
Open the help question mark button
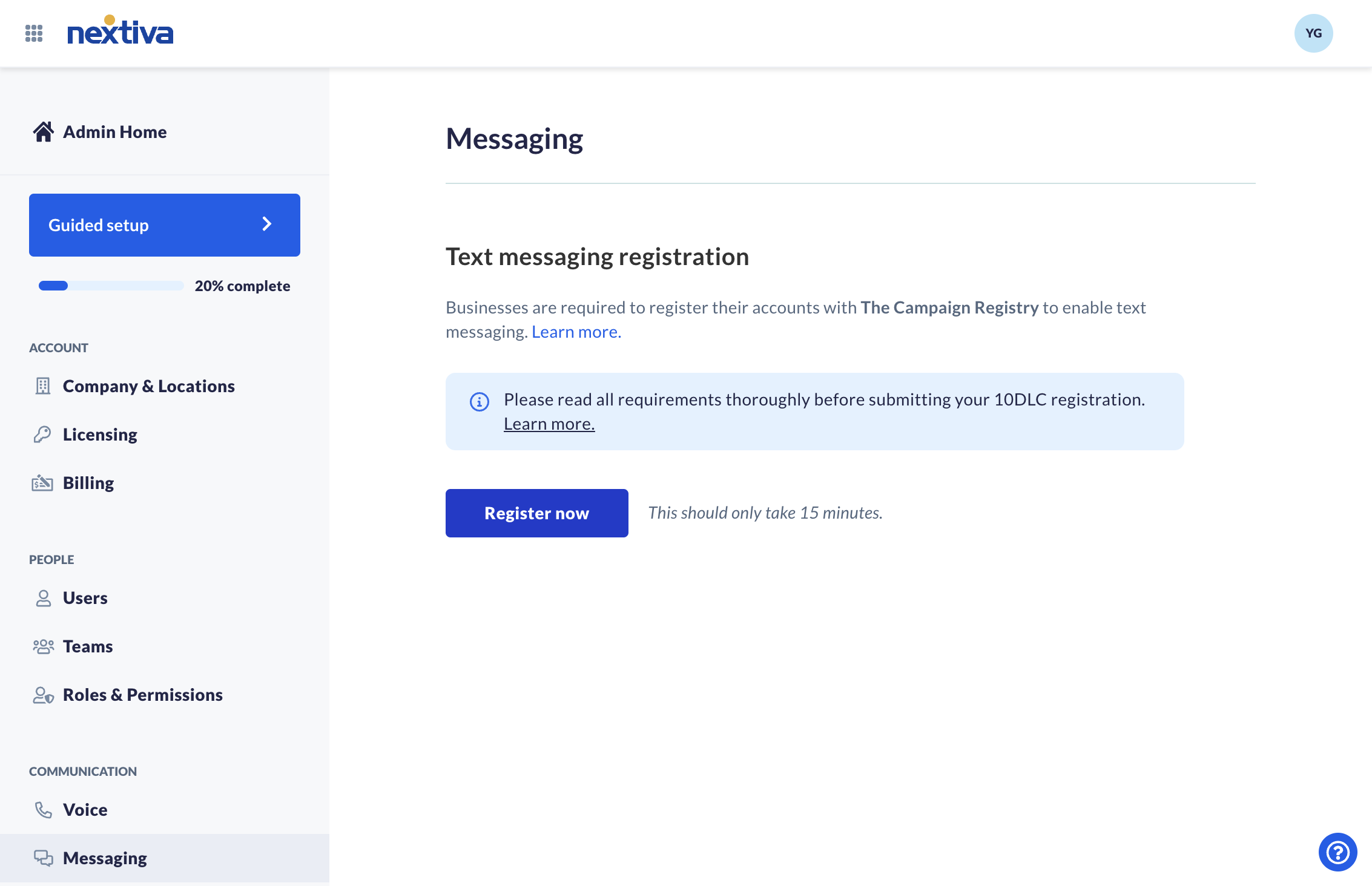click(x=1337, y=852)
